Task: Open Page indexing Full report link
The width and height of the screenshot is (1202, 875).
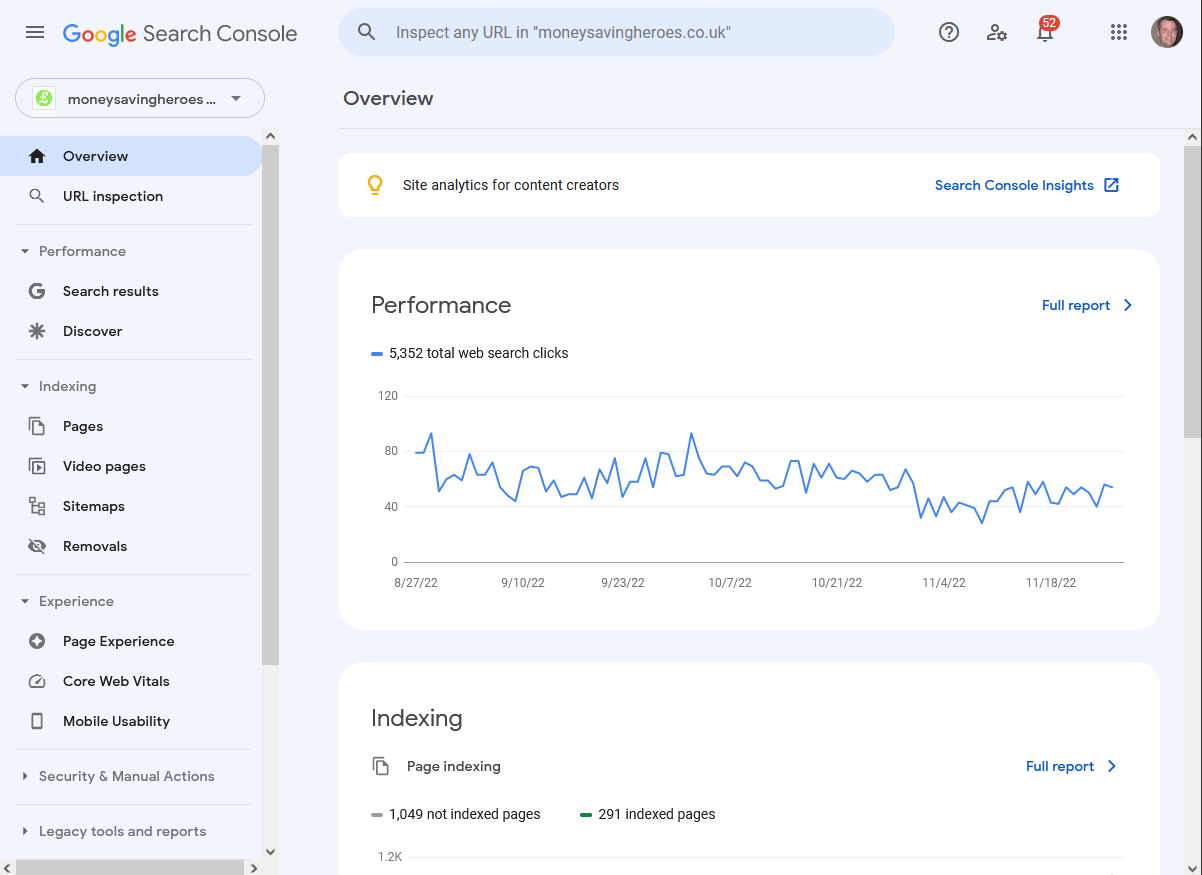Action: [1070, 766]
